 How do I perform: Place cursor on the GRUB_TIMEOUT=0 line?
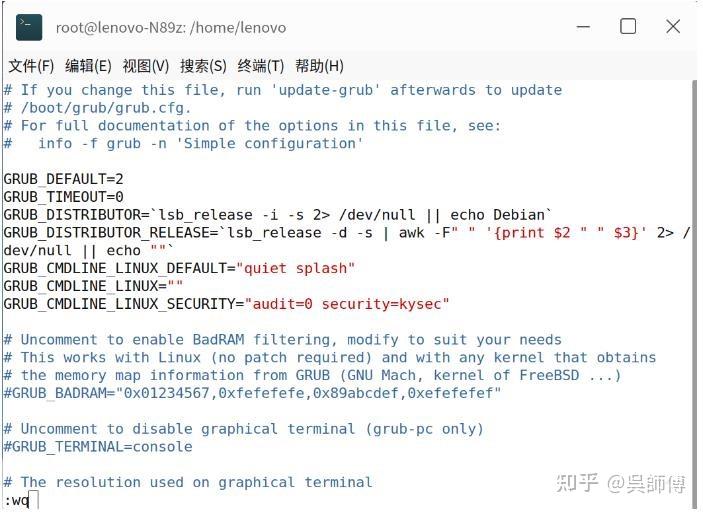click(63, 197)
